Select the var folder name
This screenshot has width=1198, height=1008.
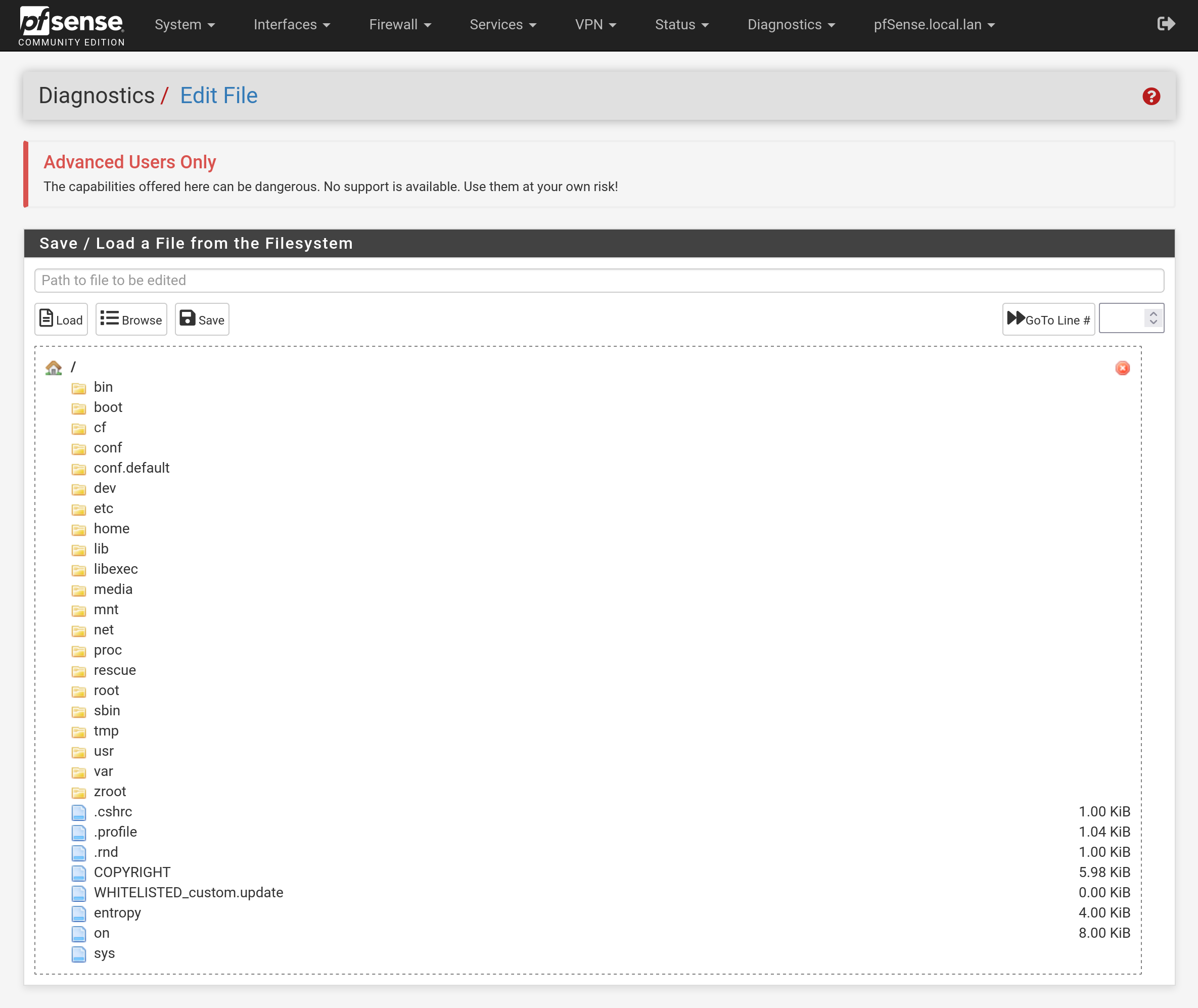(x=104, y=771)
